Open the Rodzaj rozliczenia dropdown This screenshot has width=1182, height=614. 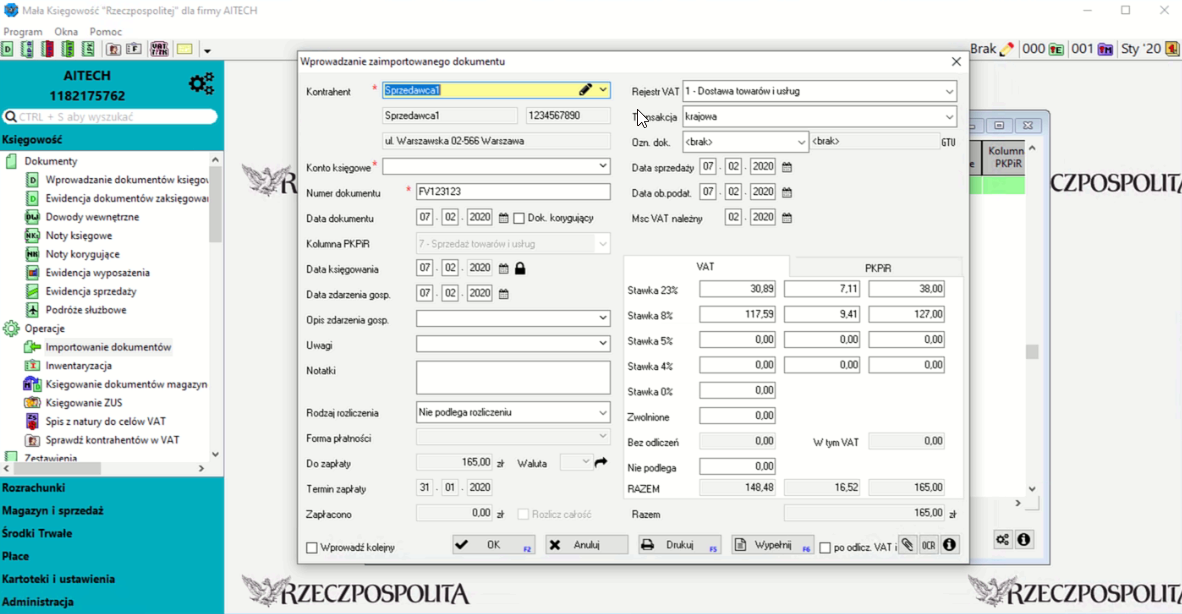click(603, 412)
